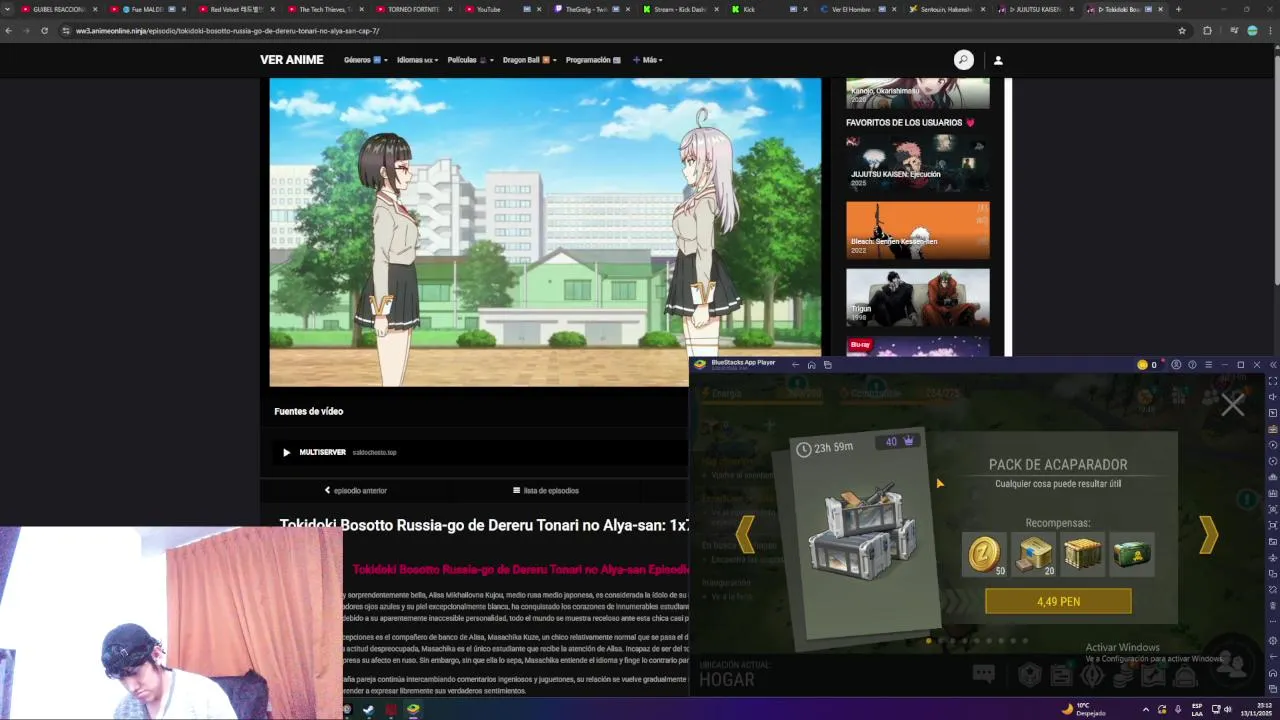Expand the Películas dropdown menu
Image resolution: width=1280 pixels, height=720 pixels.
coord(470,60)
